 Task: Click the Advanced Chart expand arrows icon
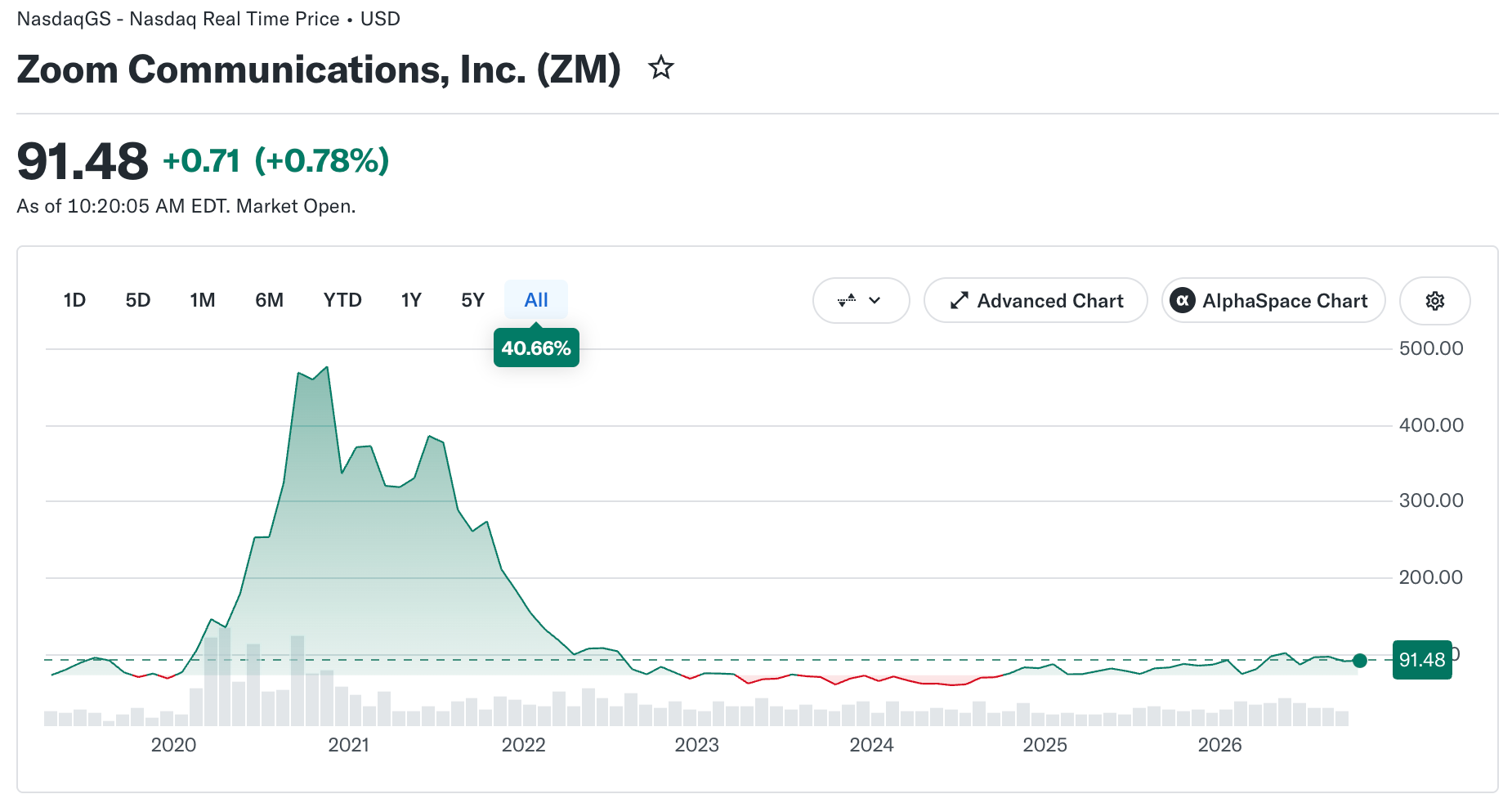(x=959, y=301)
